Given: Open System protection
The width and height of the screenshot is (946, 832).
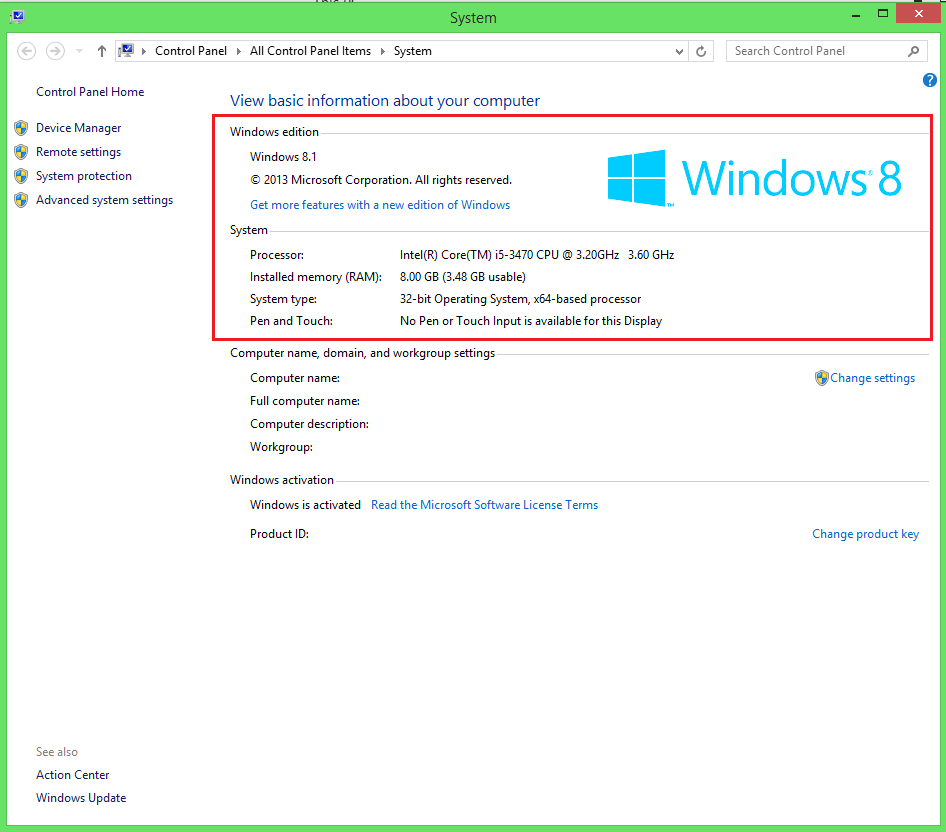Looking at the screenshot, I should 83,176.
